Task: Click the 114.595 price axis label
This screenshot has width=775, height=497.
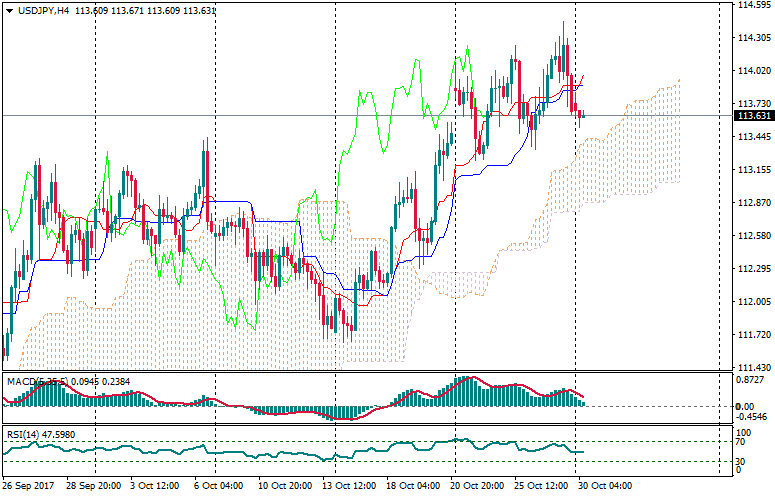Action: 752,5
